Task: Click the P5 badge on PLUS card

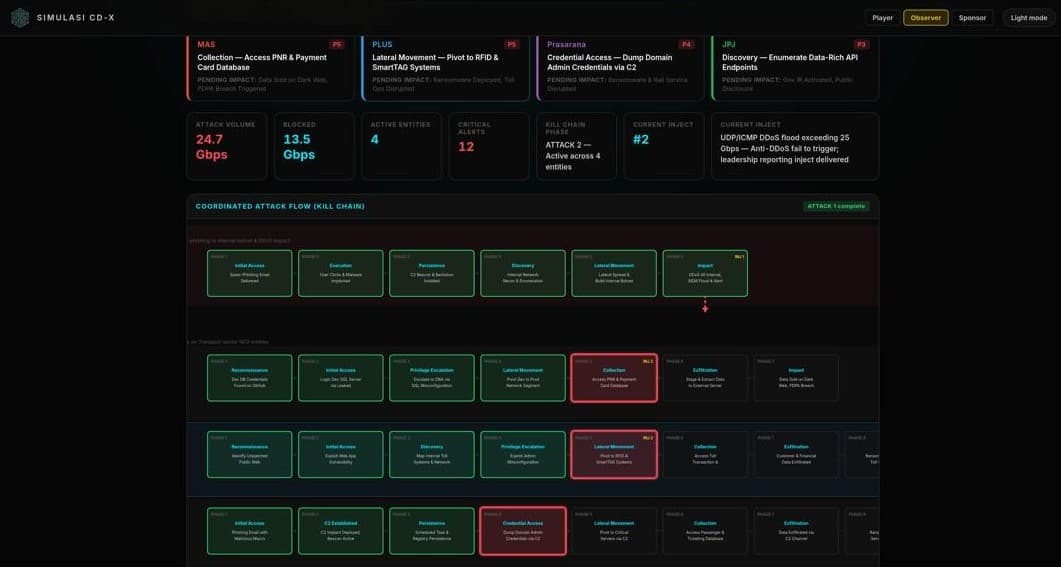Action: [x=512, y=45]
